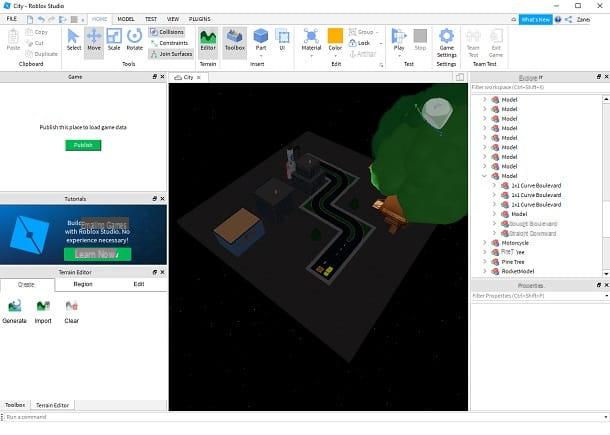Close the City document tab
This screenshot has height=435, width=610.
click(x=199, y=77)
